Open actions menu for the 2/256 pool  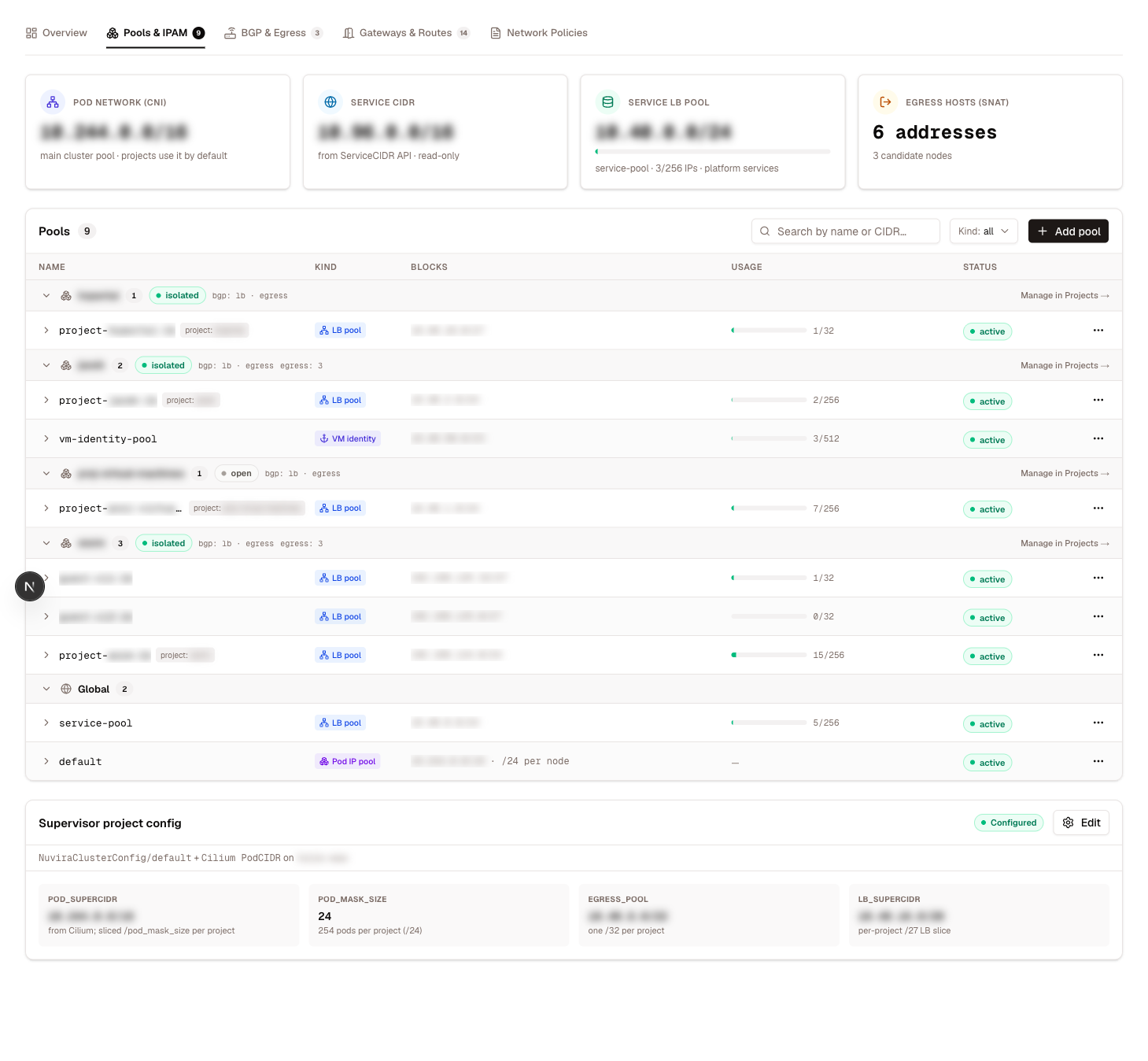click(1098, 401)
